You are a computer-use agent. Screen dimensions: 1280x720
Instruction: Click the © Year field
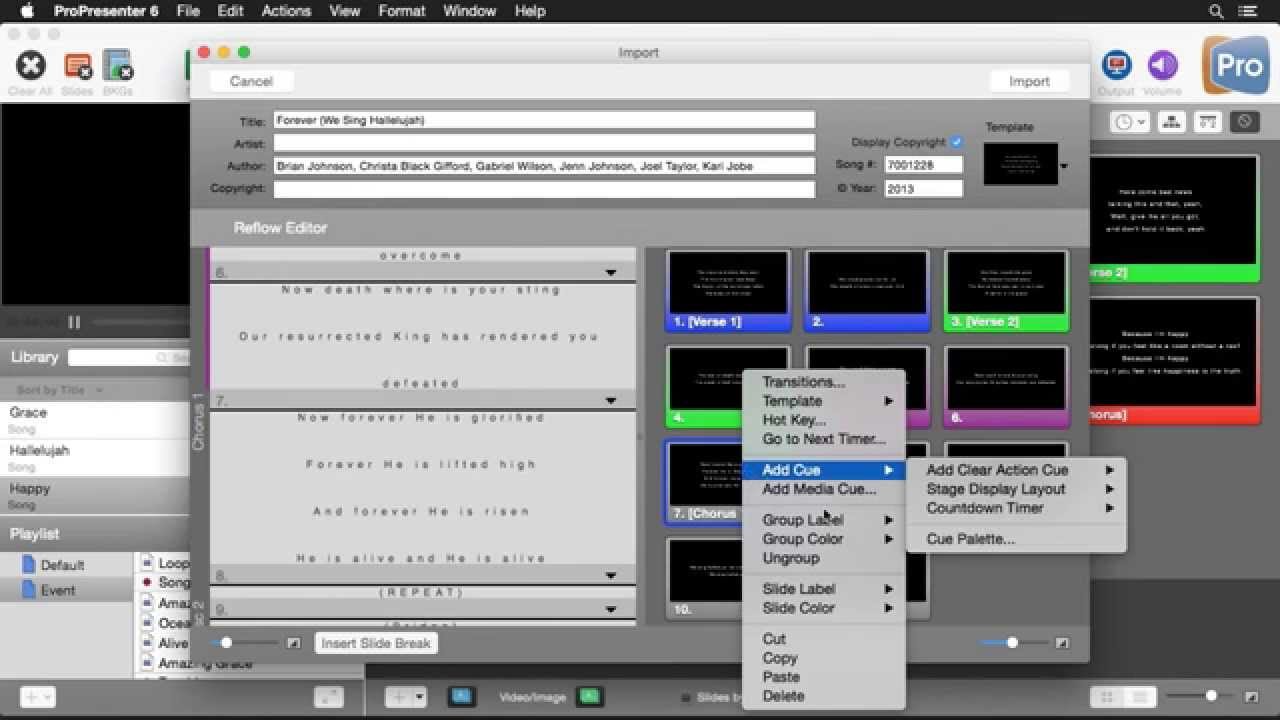924,188
